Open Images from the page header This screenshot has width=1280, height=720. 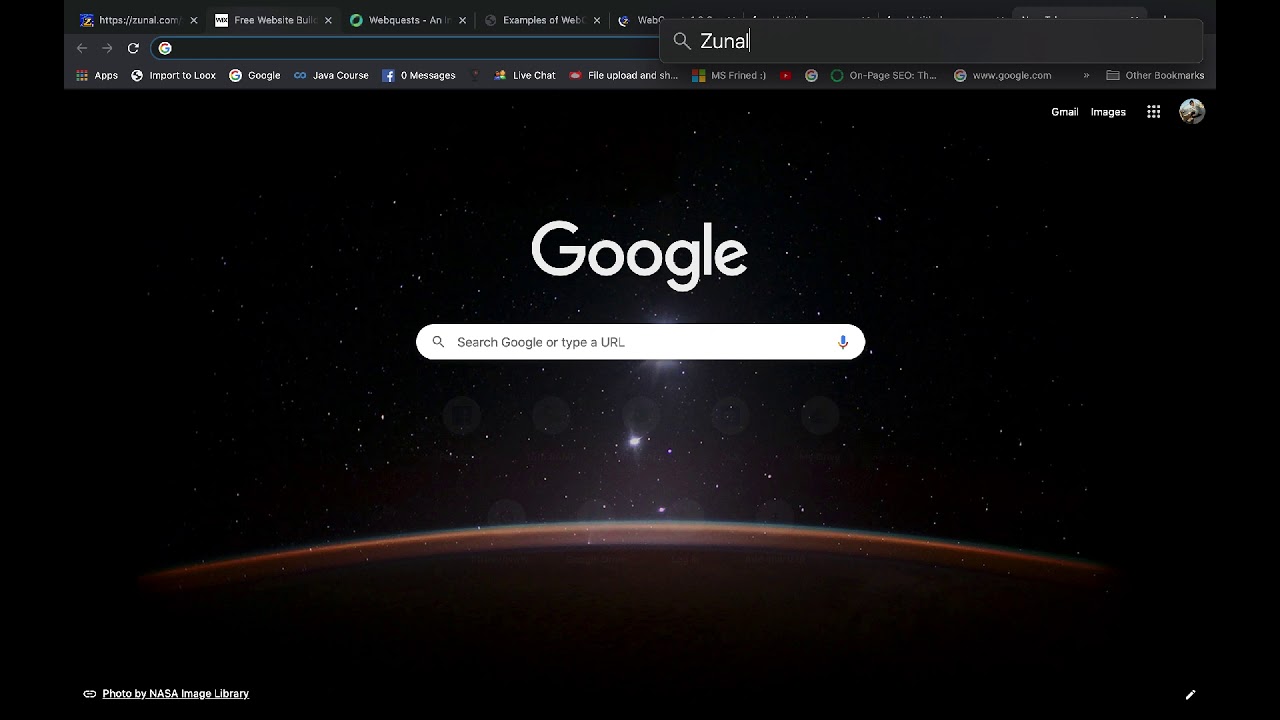point(1108,112)
